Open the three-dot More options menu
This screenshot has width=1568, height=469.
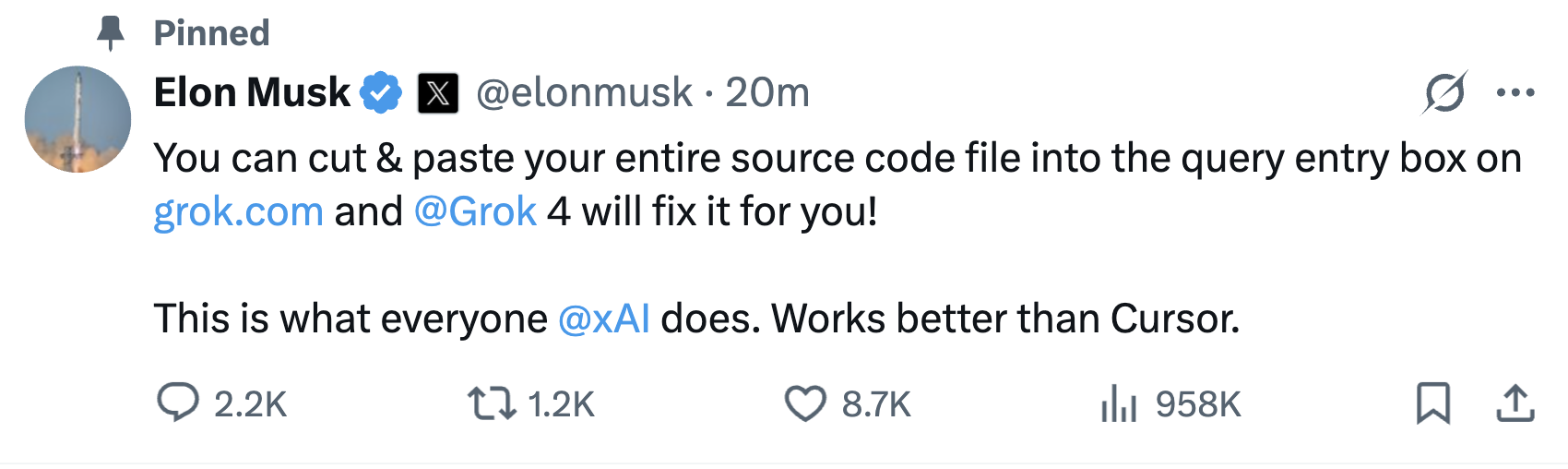(1515, 92)
